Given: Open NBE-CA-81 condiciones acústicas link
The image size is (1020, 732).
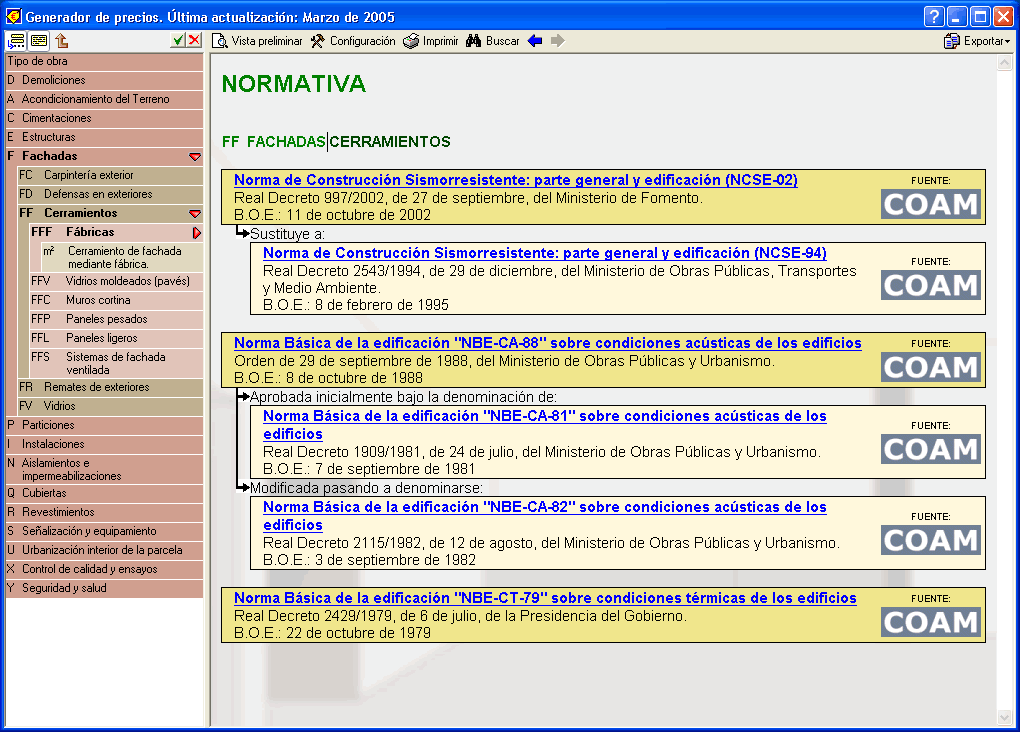Looking at the screenshot, I should click(x=544, y=425).
